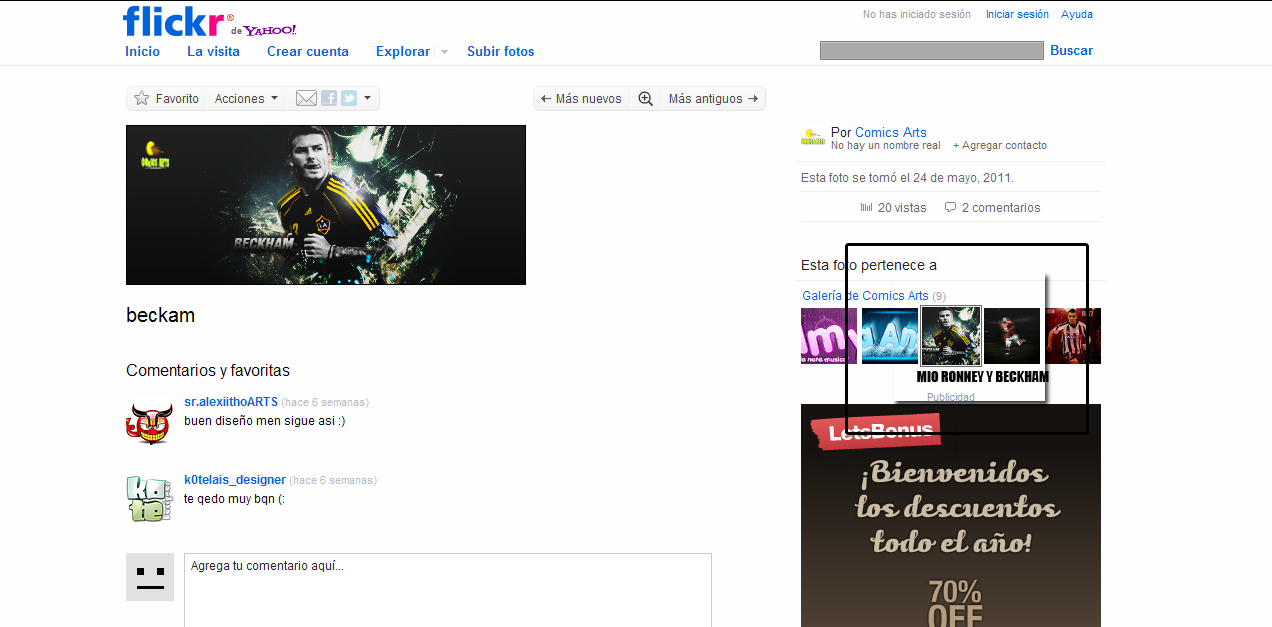Click Comics Arts buddy icon by author name
This screenshot has height=627, width=1272.
(x=813, y=138)
